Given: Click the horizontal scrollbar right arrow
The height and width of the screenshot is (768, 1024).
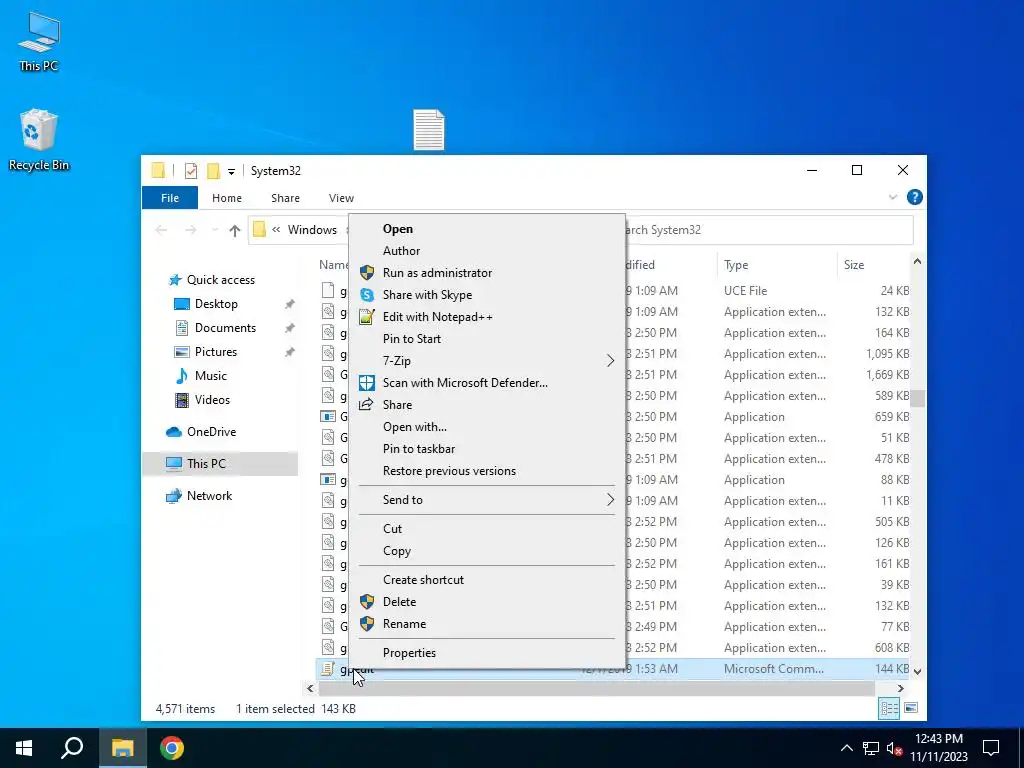Looking at the screenshot, I should 901,688.
